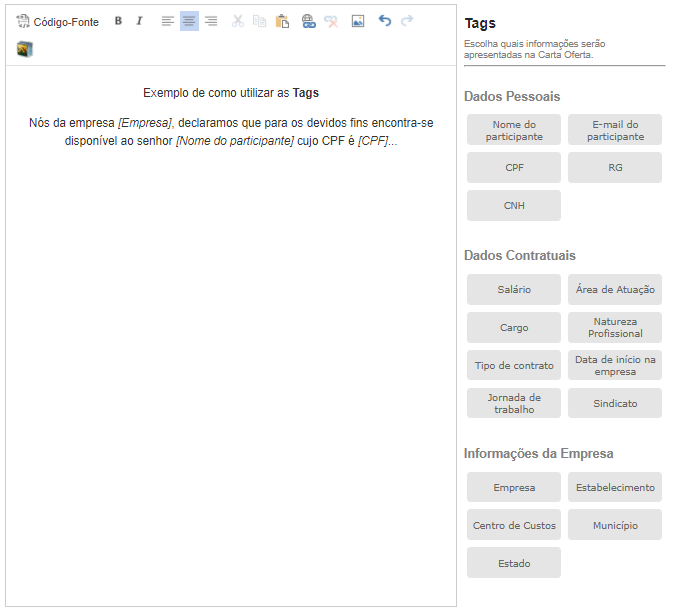Click the Sindicato tag button
This screenshot has height=613, width=674.
point(615,403)
